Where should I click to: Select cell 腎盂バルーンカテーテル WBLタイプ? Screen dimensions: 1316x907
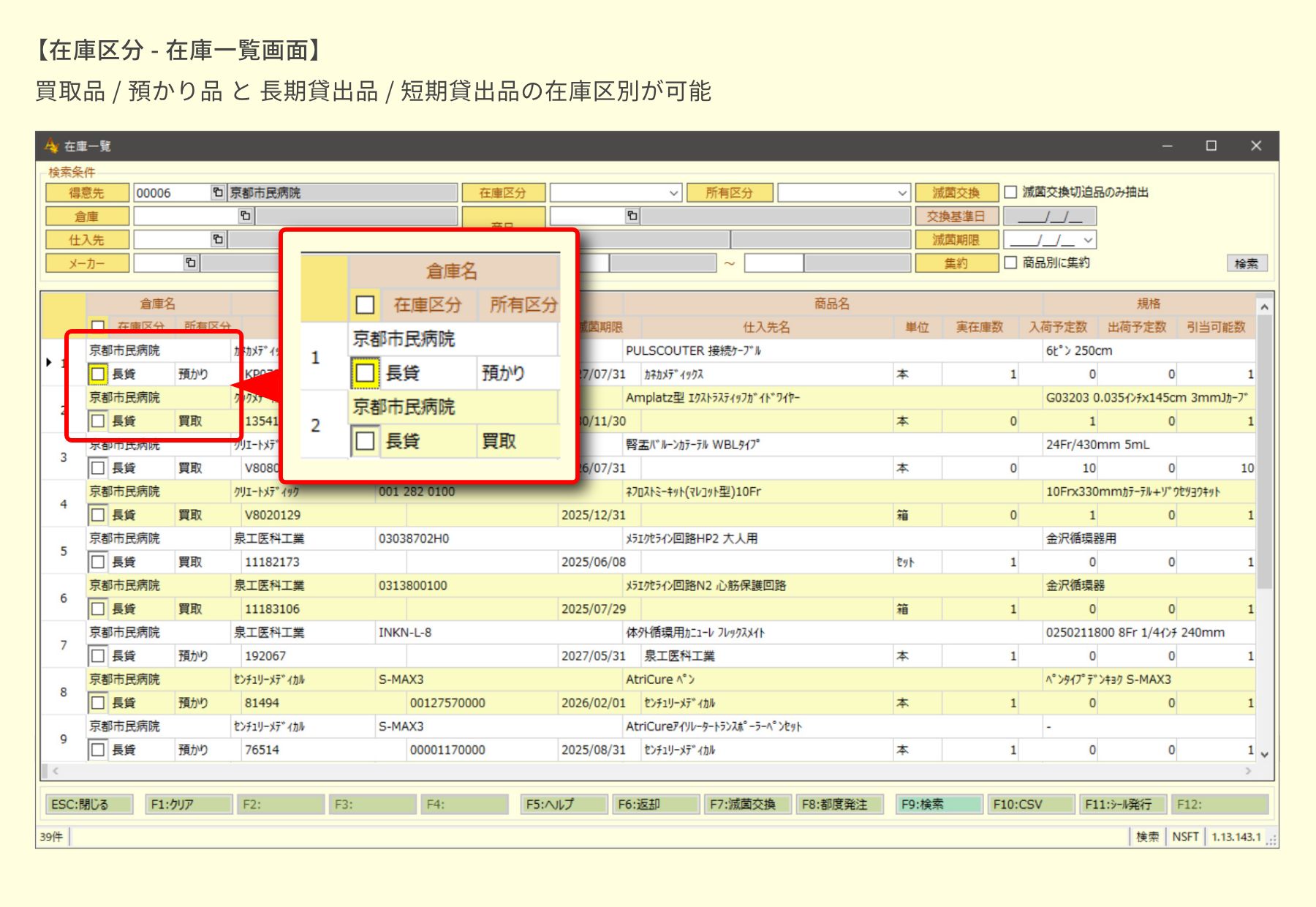tap(833, 445)
